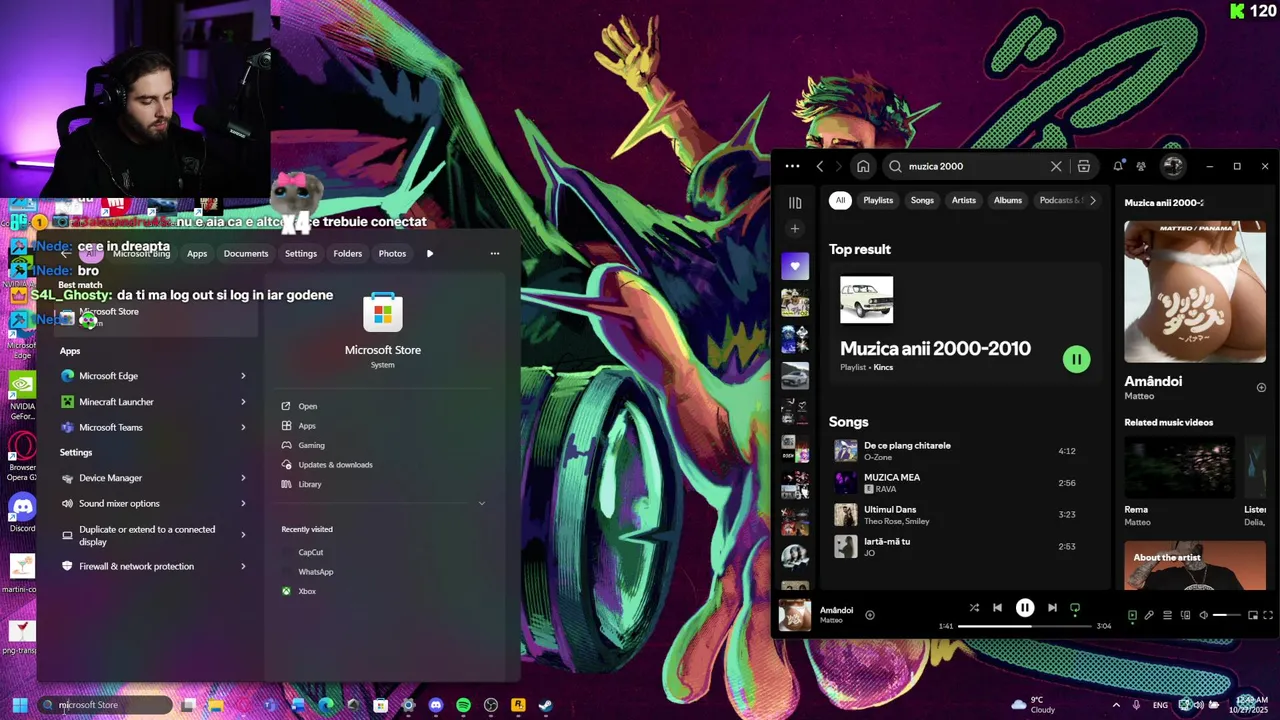
Task: Expand Firewall & network protection arrow
Action: (x=243, y=566)
